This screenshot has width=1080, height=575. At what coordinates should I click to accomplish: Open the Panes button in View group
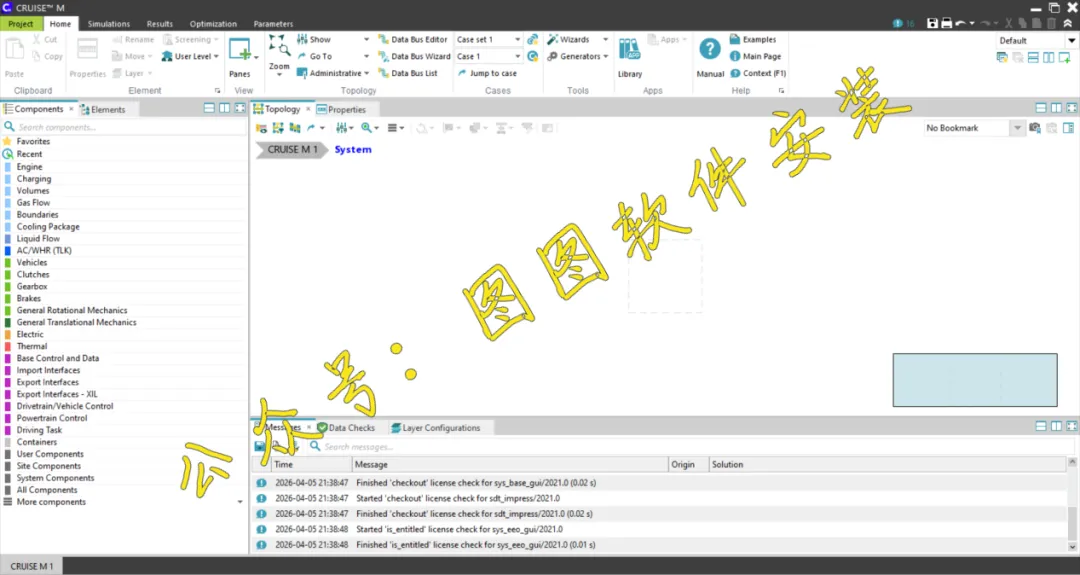(240, 57)
